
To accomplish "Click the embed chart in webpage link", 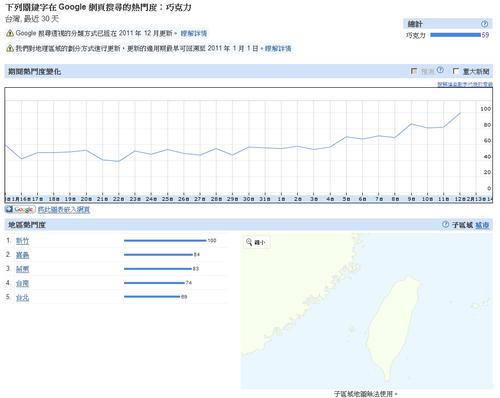I will coord(64,210).
